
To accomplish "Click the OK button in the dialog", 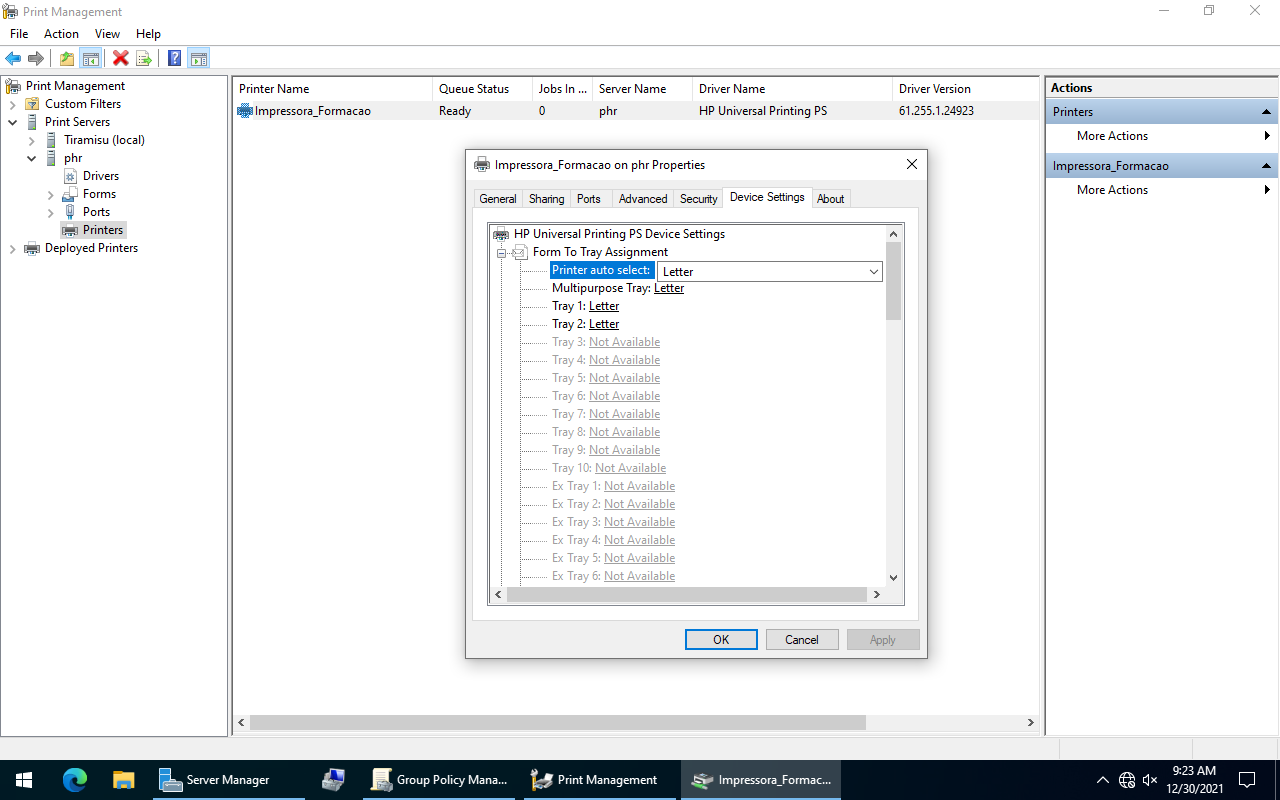I will pos(721,640).
